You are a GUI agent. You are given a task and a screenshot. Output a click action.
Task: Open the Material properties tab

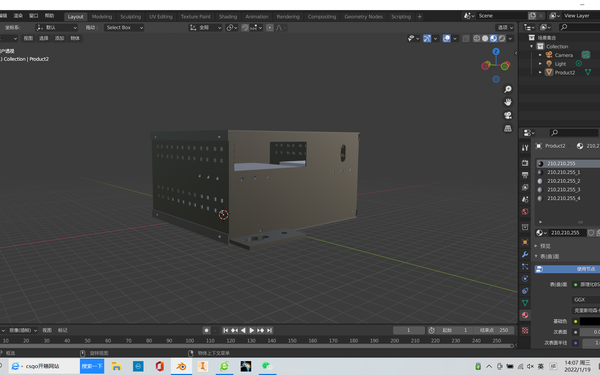click(525, 315)
